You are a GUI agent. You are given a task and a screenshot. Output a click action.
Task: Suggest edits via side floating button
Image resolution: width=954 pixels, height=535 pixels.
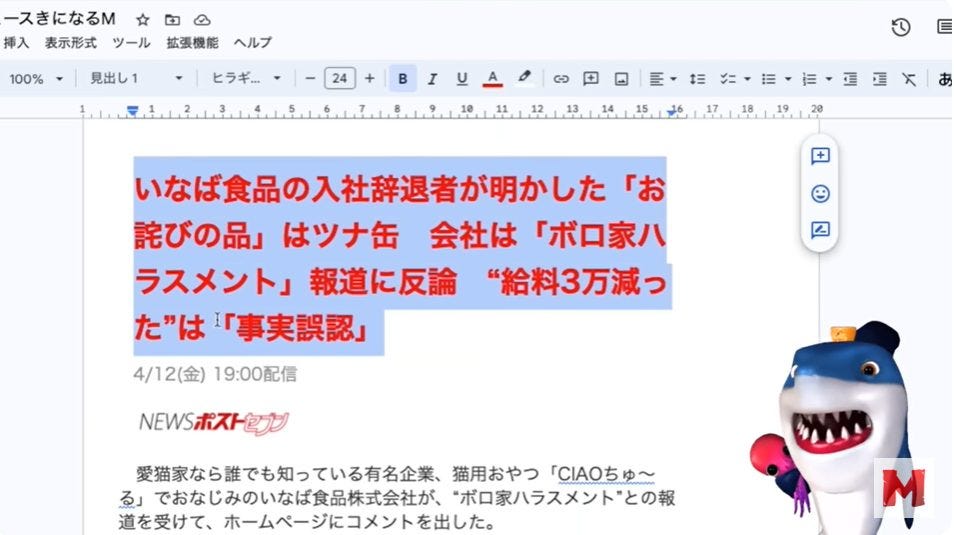pos(820,230)
